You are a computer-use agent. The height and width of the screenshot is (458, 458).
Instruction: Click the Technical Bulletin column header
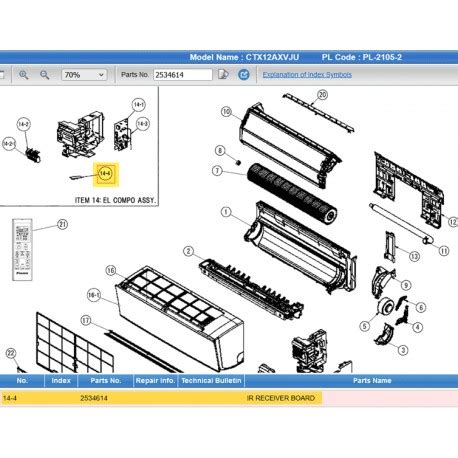point(211,381)
